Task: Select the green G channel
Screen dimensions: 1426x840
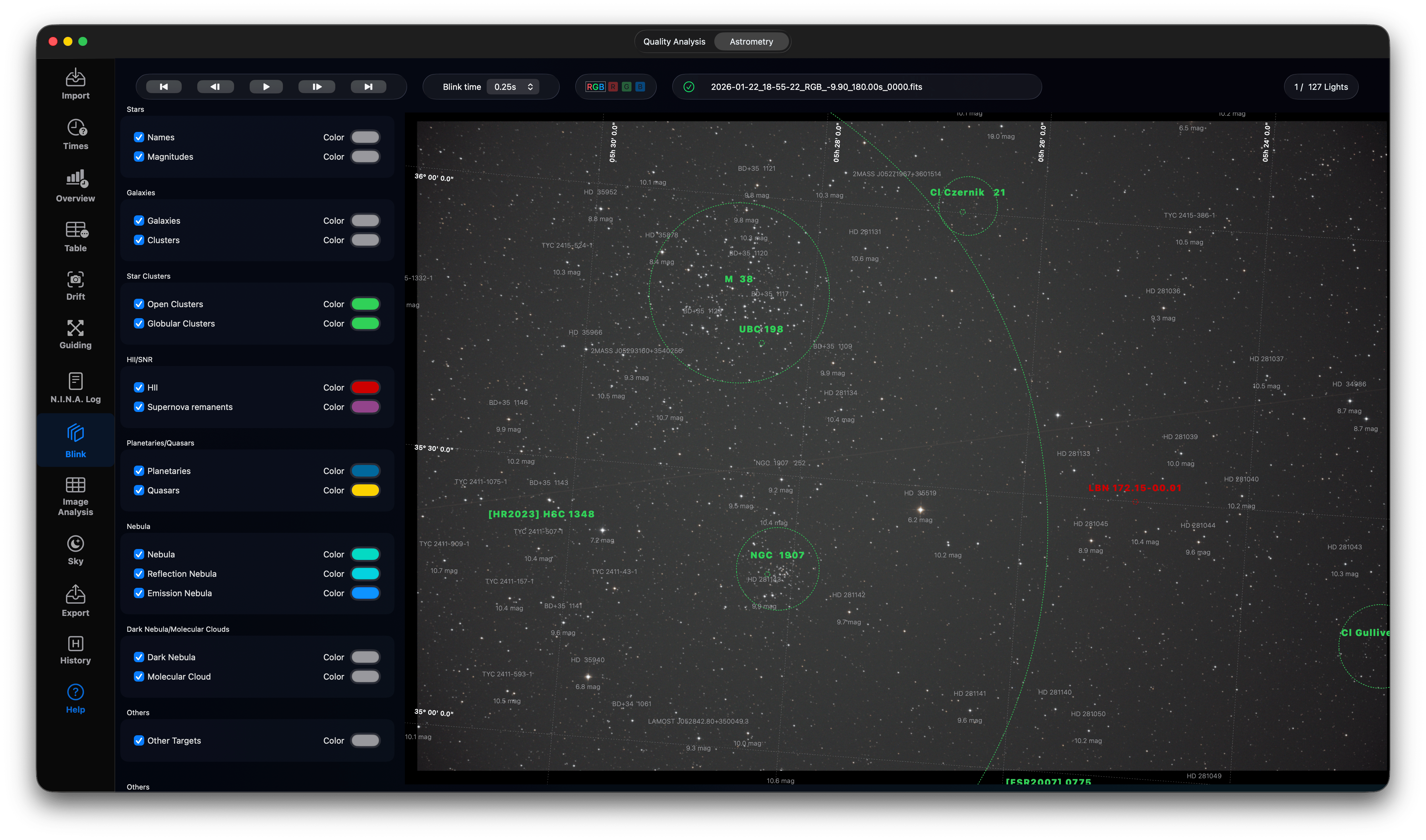Action: pyautogui.click(x=626, y=87)
